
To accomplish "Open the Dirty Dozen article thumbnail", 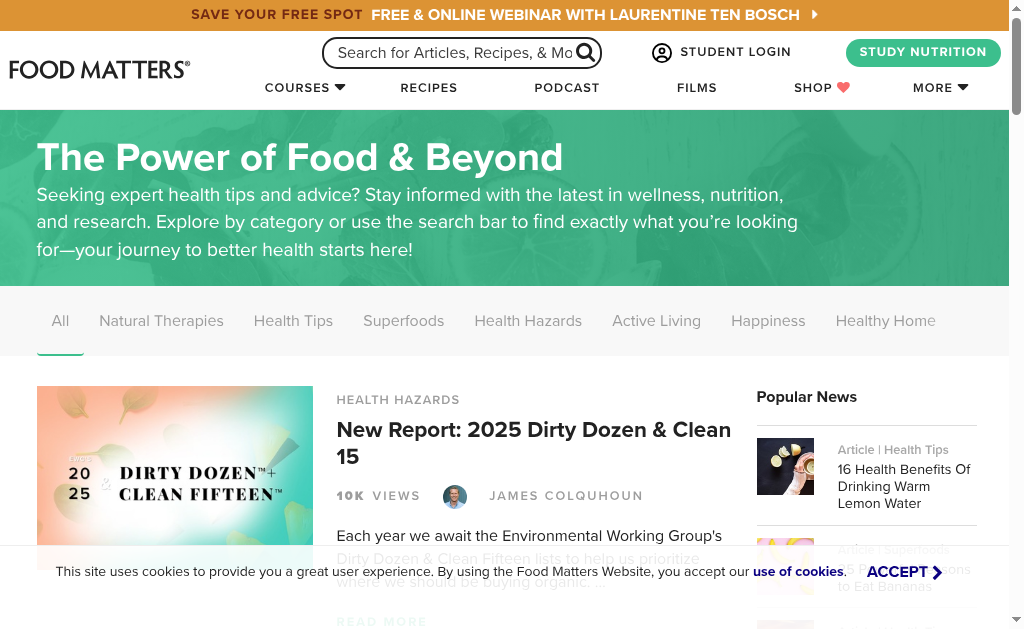I will (x=175, y=477).
